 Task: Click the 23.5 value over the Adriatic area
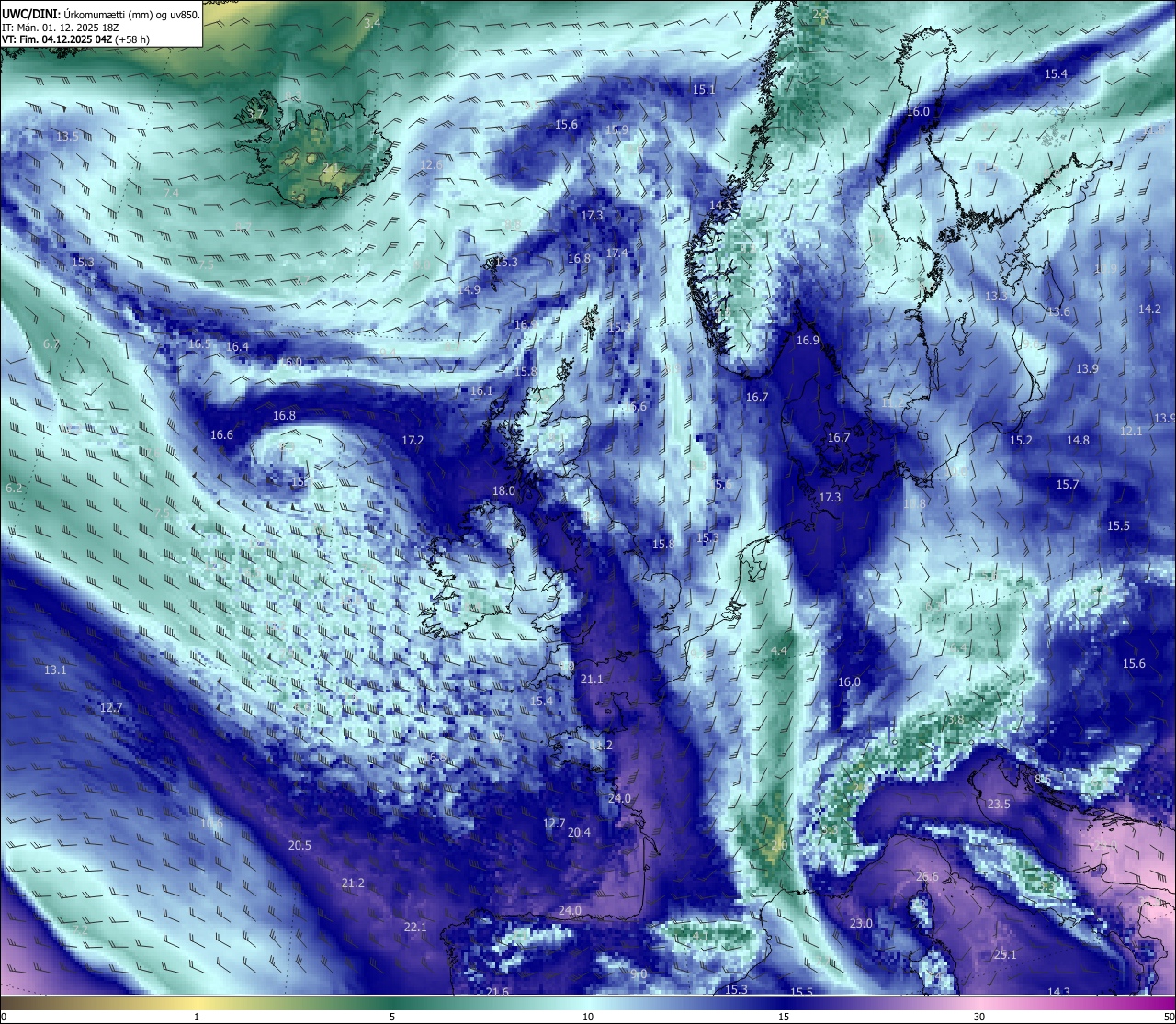point(999,805)
